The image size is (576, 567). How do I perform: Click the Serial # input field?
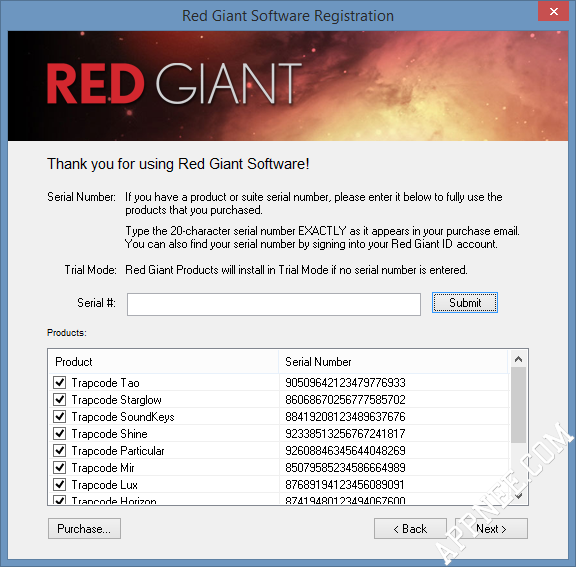click(x=274, y=304)
